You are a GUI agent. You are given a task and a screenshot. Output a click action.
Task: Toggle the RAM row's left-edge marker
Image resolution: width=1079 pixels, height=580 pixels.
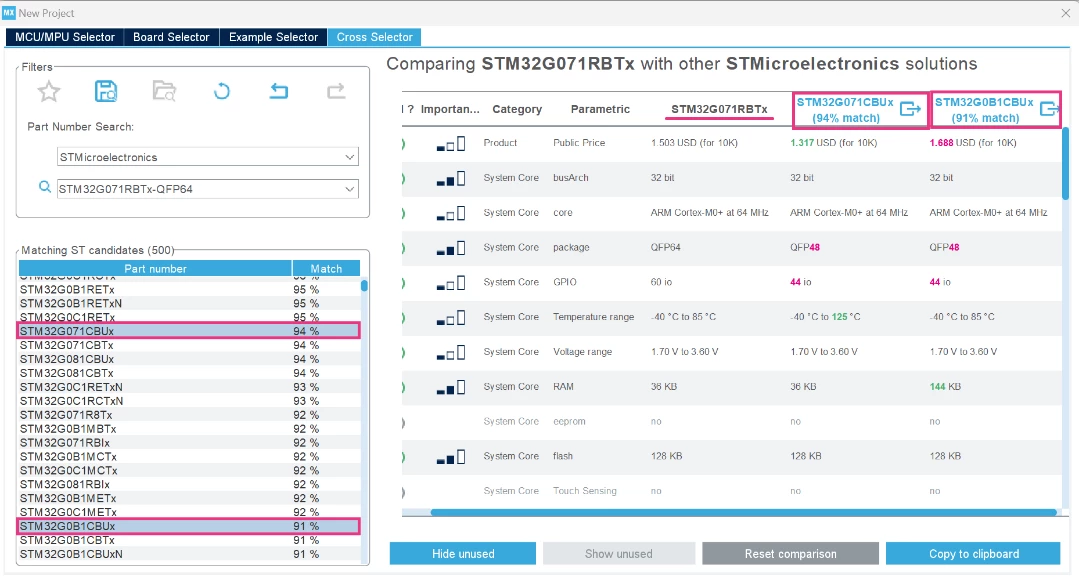404,387
